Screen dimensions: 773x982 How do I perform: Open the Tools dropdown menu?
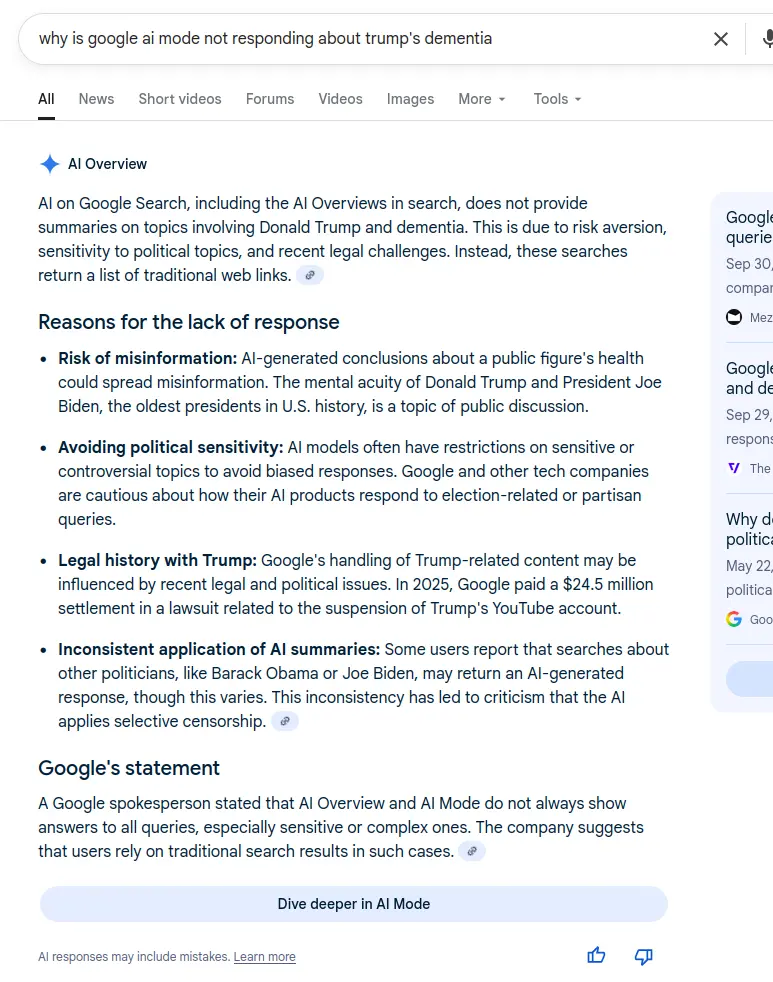pos(557,99)
